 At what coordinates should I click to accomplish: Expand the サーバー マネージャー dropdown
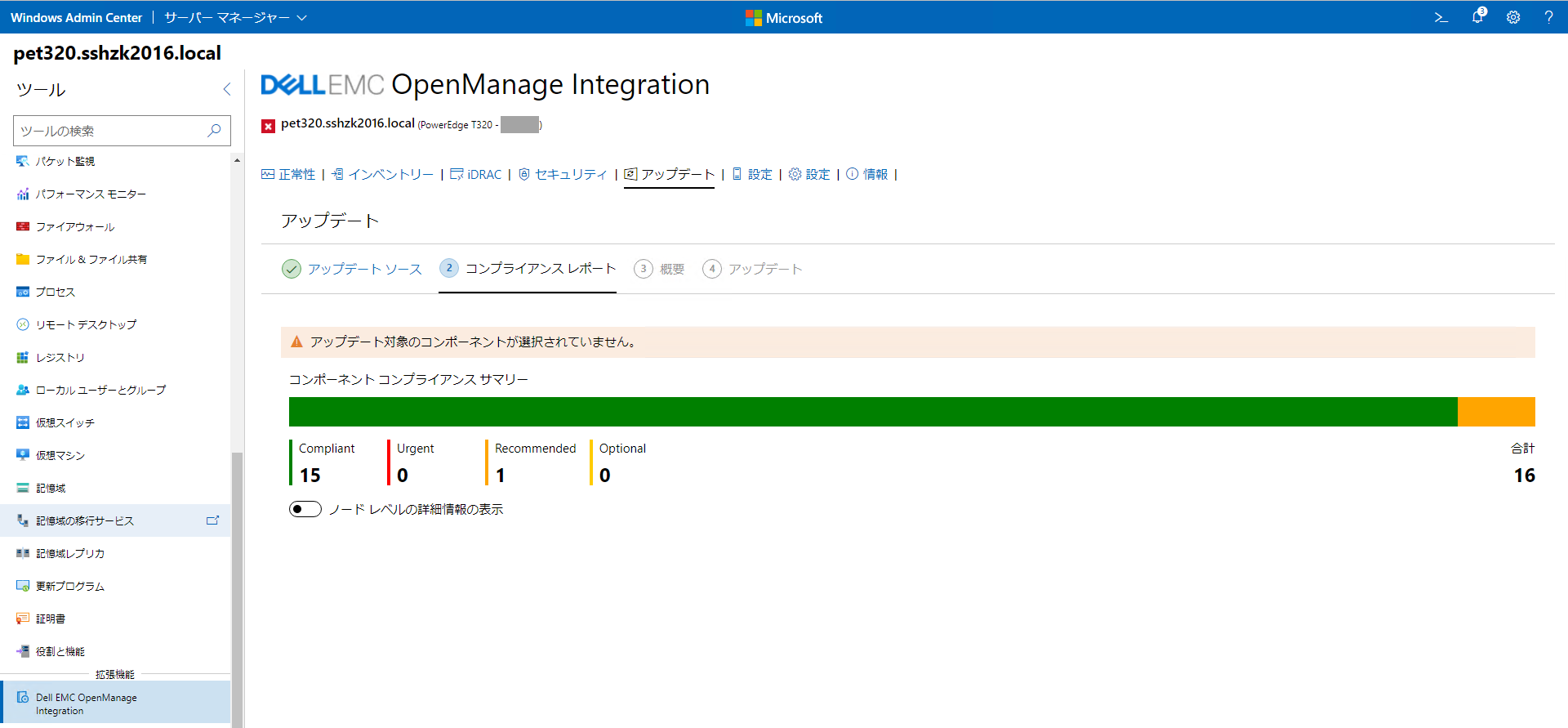tap(235, 17)
